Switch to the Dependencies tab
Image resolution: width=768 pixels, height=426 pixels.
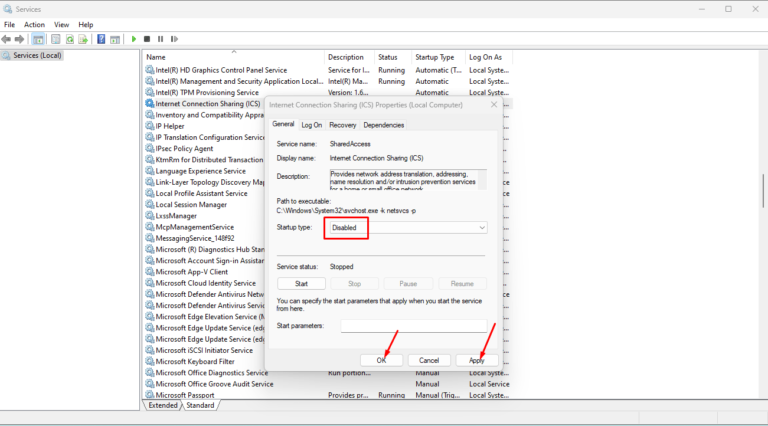pyautogui.click(x=384, y=125)
